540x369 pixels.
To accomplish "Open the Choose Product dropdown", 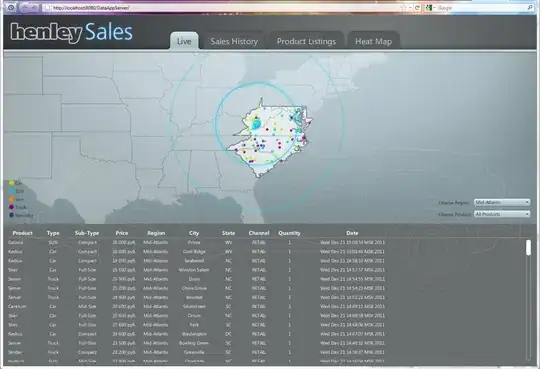I will point(502,214).
